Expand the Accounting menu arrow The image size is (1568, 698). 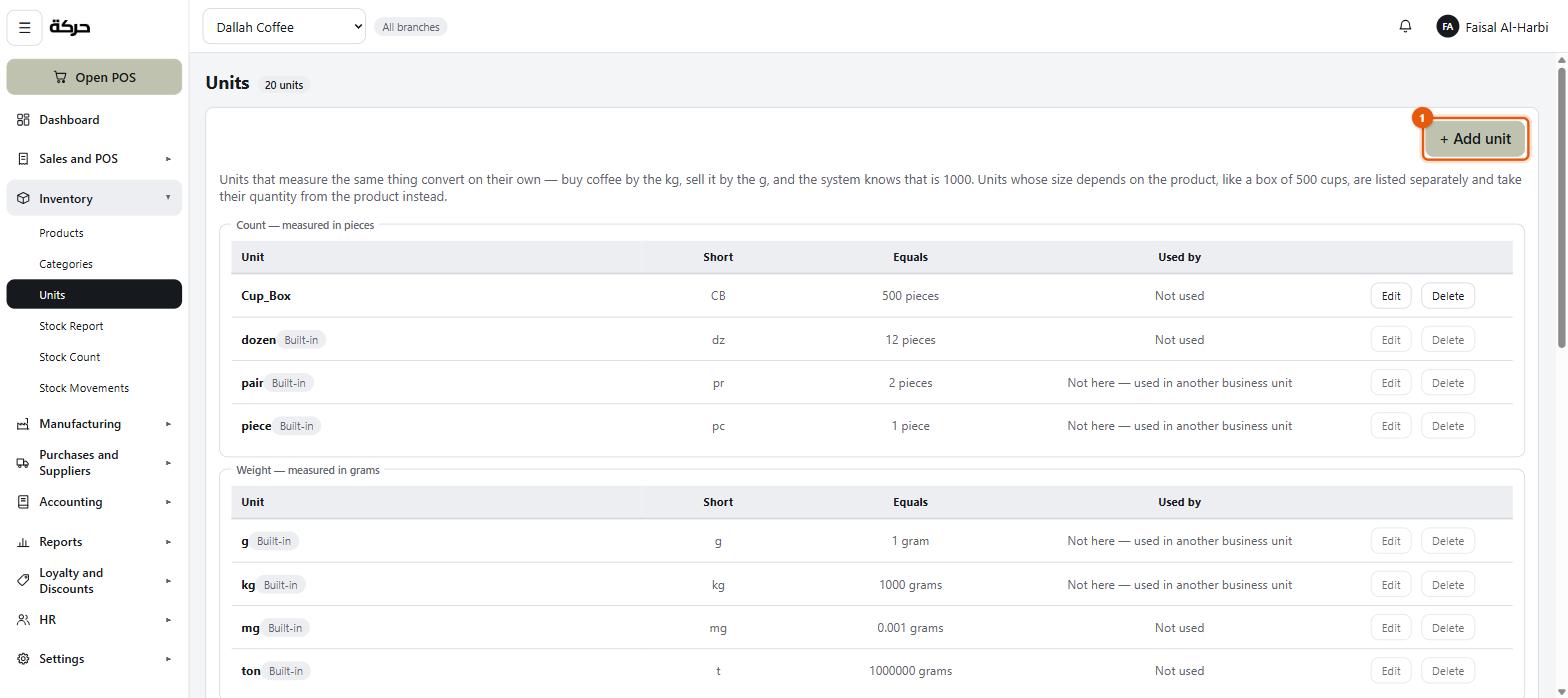pyautogui.click(x=168, y=502)
